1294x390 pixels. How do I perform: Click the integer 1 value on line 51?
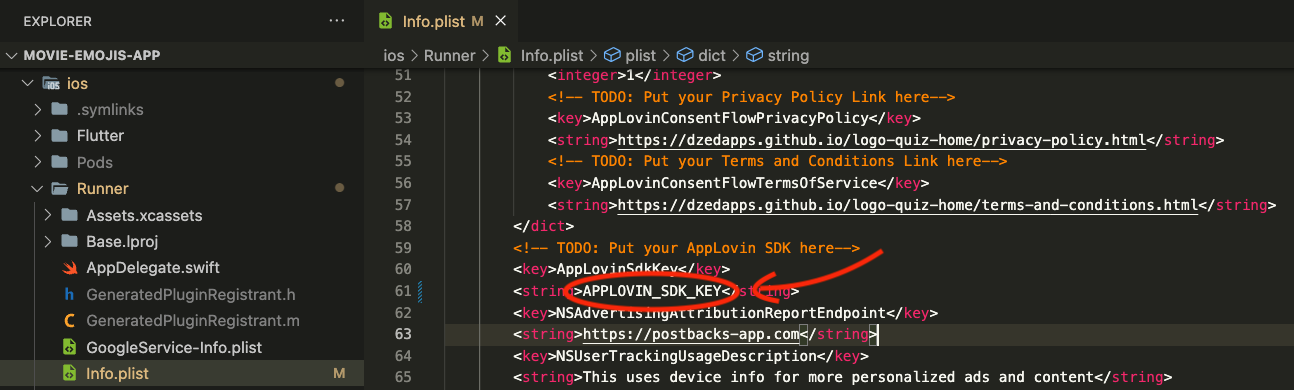(x=629, y=75)
